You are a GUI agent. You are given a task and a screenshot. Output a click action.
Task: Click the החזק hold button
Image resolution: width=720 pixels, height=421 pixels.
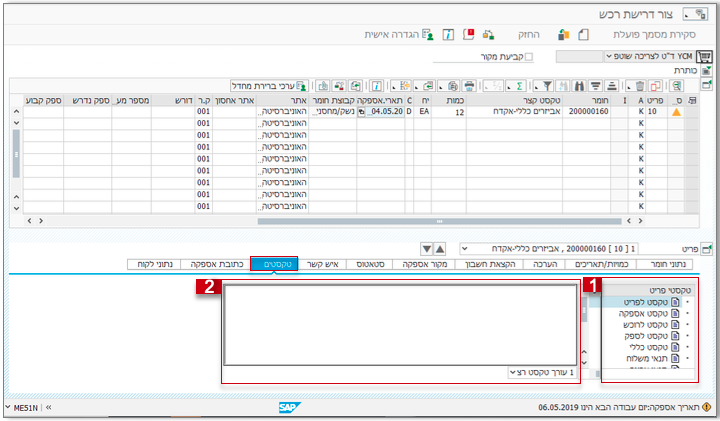pyautogui.click(x=529, y=34)
